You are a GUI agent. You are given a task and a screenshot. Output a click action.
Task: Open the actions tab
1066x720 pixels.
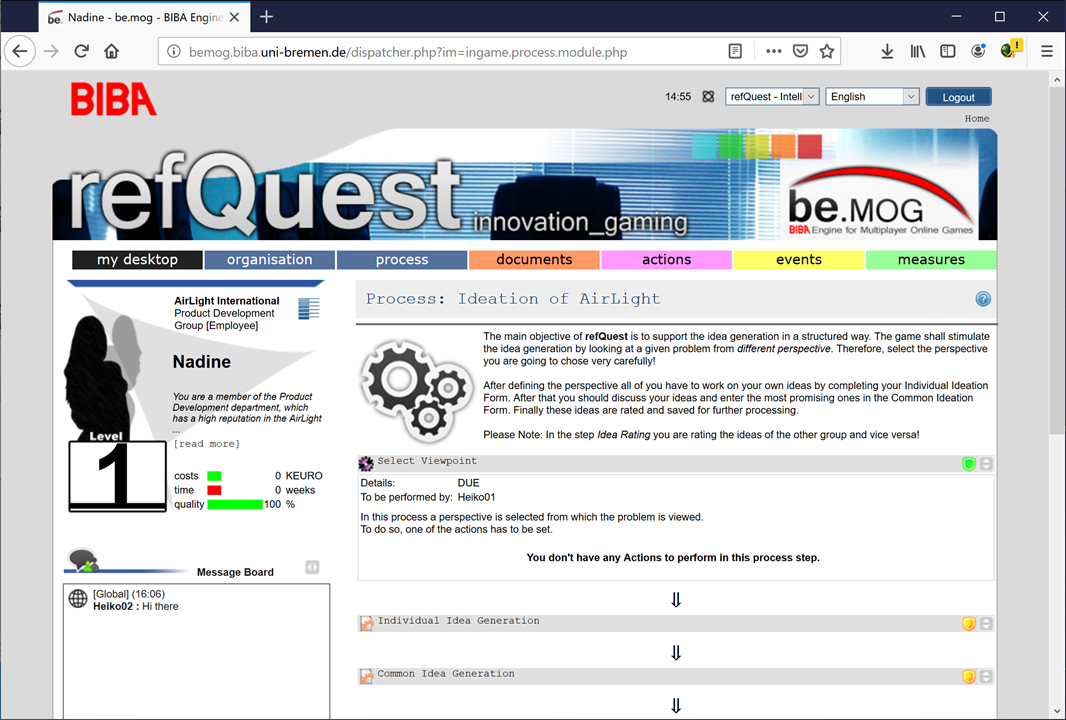666,260
